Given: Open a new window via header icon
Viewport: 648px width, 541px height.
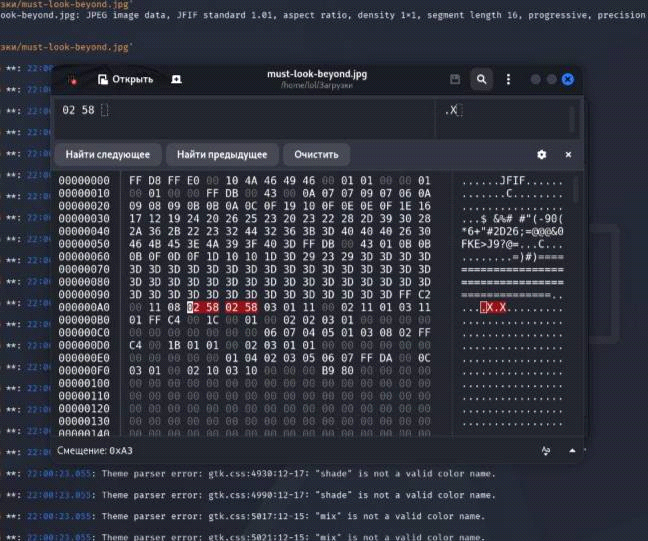Looking at the screenshot, I should 176,79.
